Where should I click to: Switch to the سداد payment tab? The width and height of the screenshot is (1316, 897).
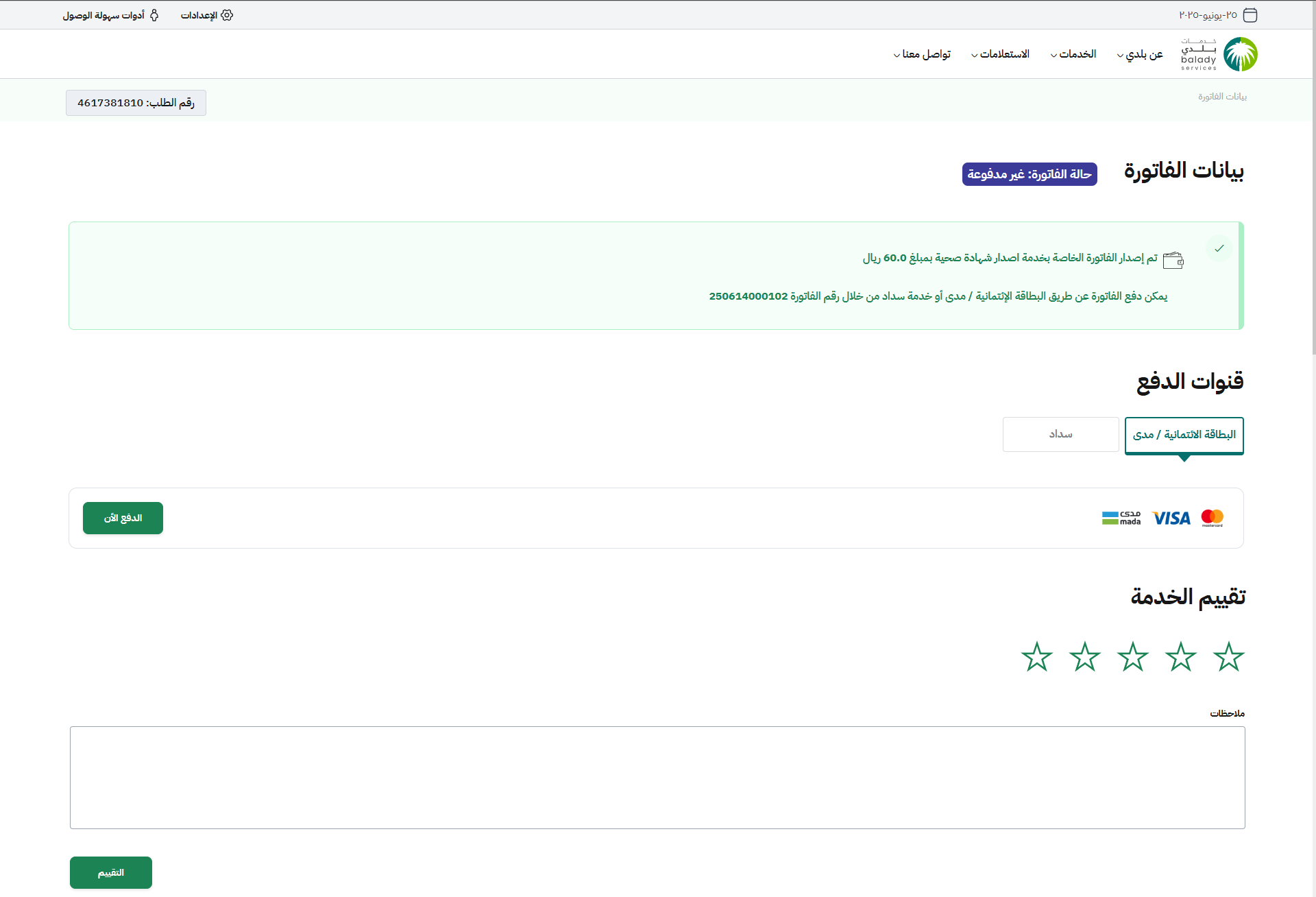[x=1060, y=434]
